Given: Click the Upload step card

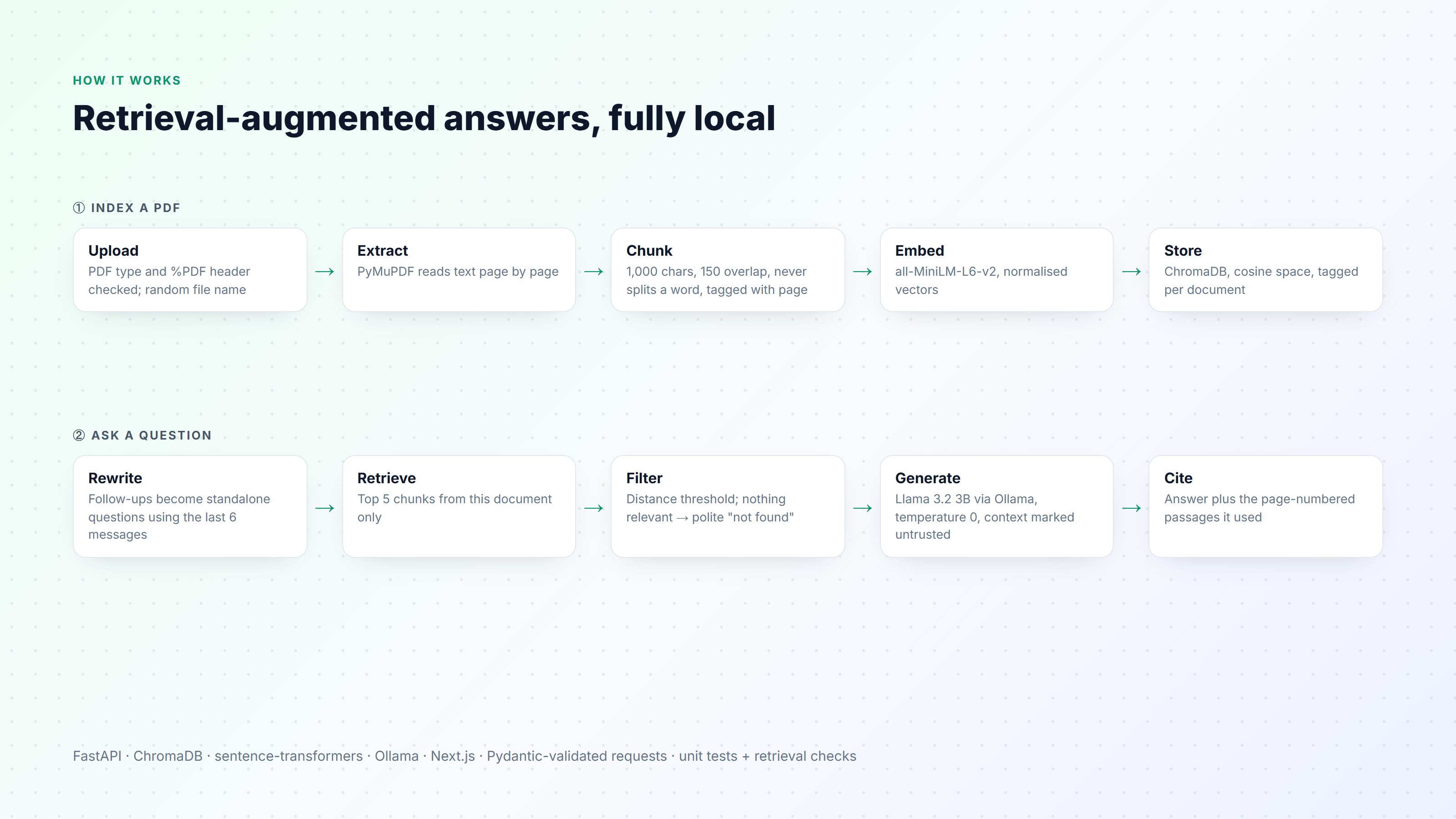Looking at the screenshot, I should (x=190, y=270).
